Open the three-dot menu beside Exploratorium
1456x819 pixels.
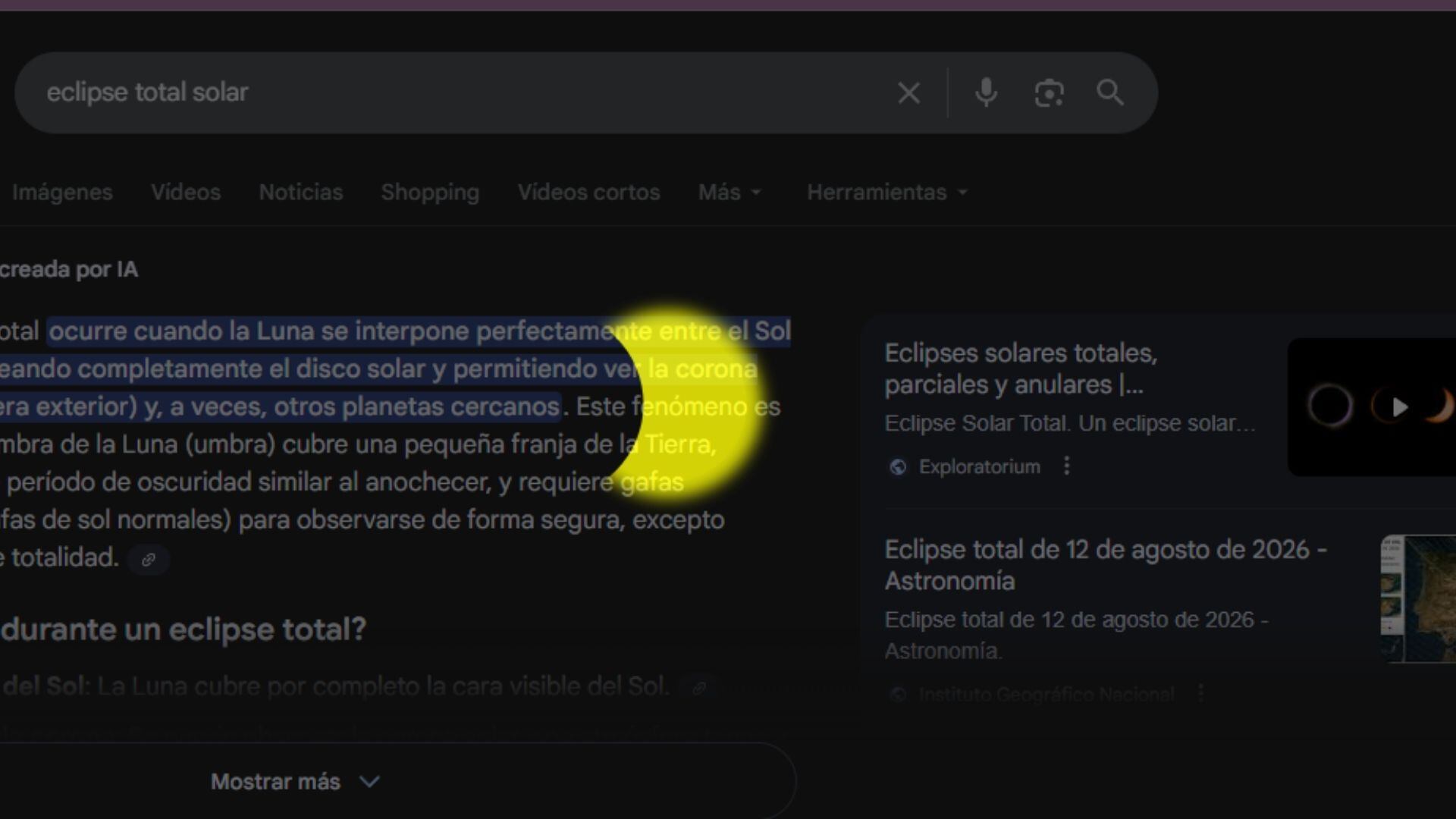[x=1066, y=466]
